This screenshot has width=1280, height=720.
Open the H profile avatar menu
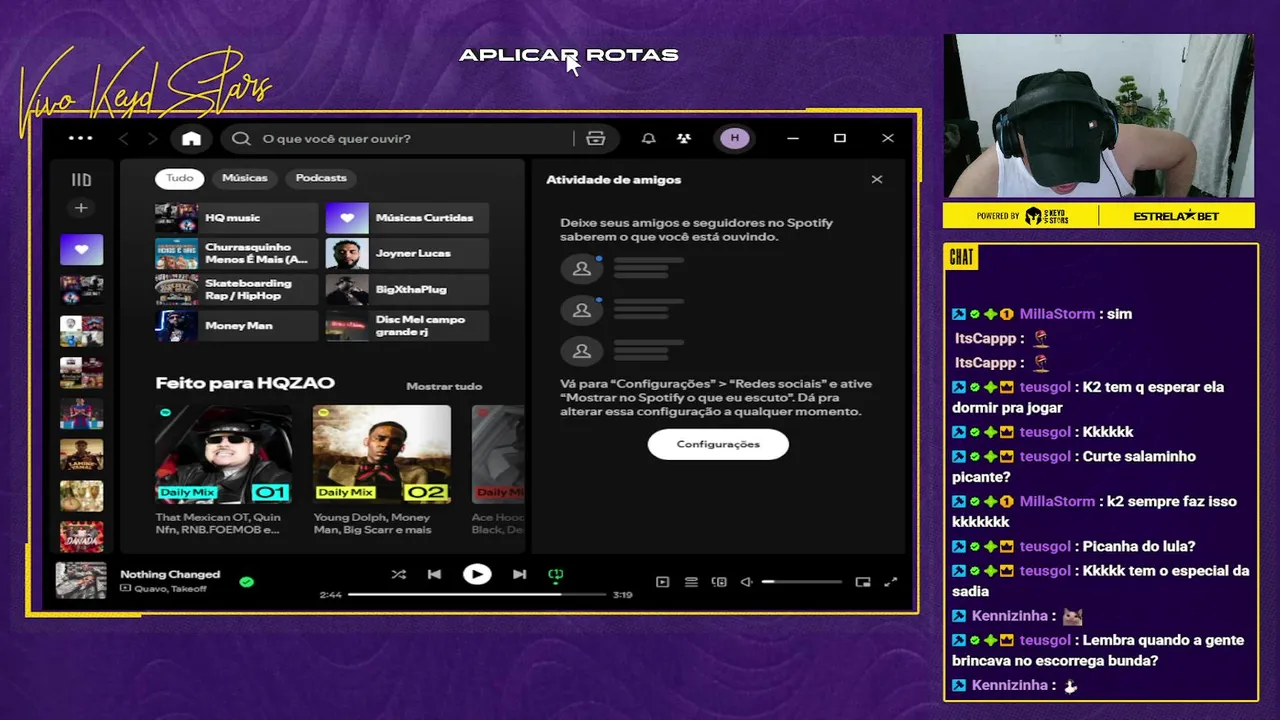point(735,139)
